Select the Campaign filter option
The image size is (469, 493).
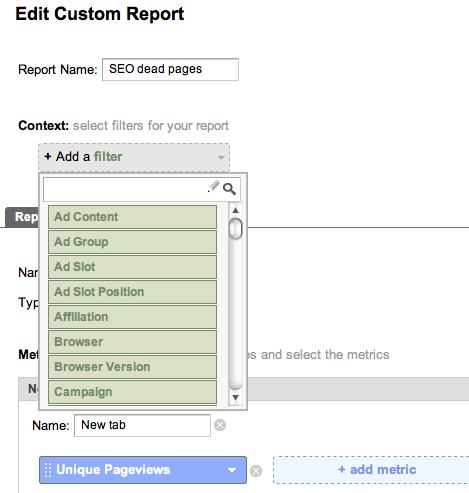pos(132,392)
